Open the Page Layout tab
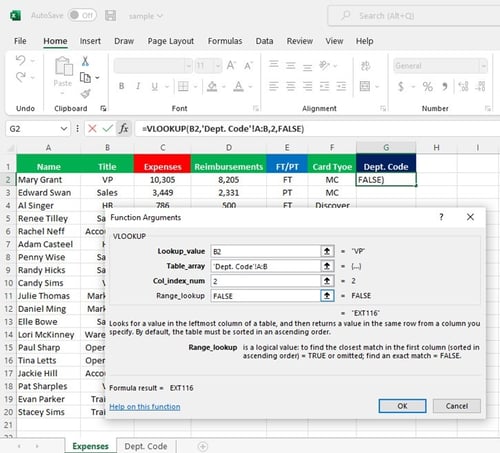Image resolution: width=500 pixels, height=453 pixels. [171, 41]
